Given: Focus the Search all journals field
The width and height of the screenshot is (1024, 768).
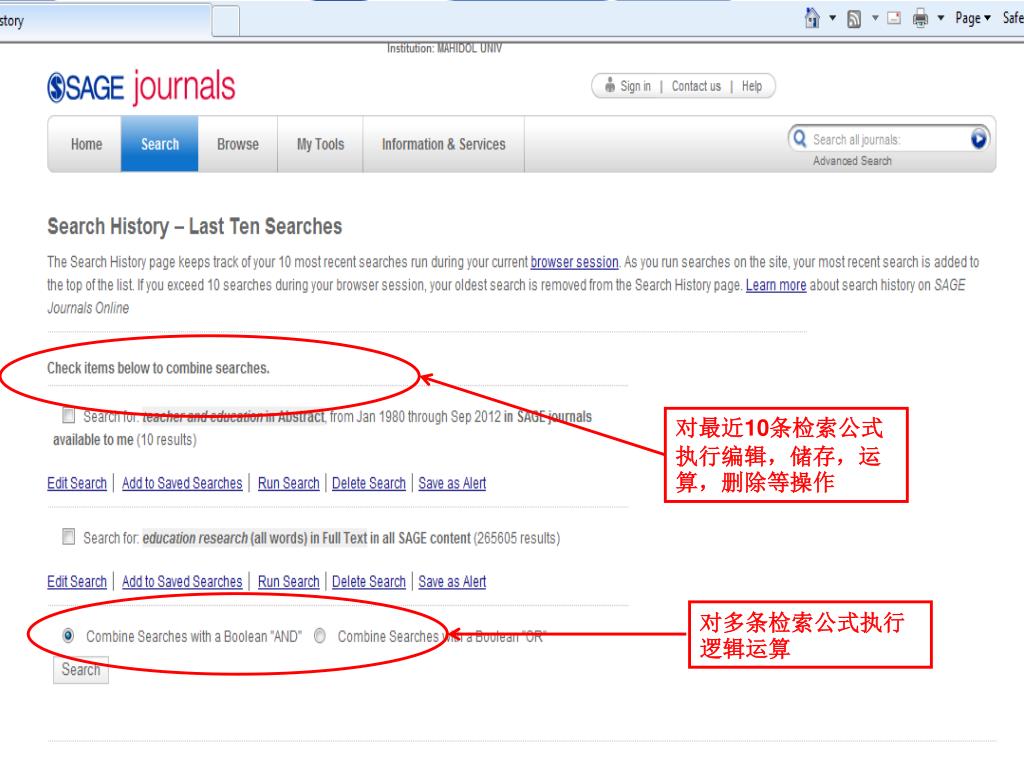Looking at the screenshot, I should [889, 139].
